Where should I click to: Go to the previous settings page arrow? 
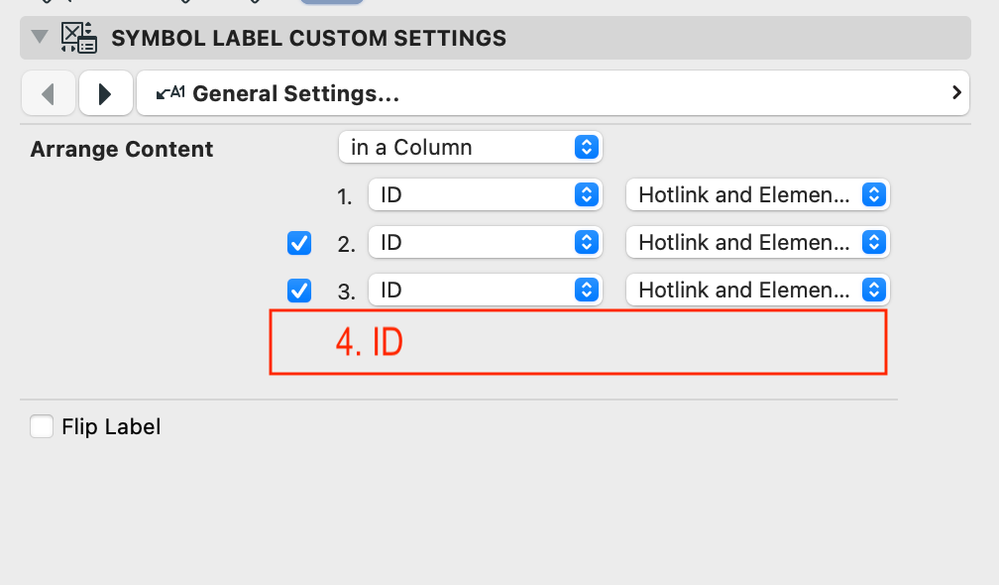[x=47, y=94]
